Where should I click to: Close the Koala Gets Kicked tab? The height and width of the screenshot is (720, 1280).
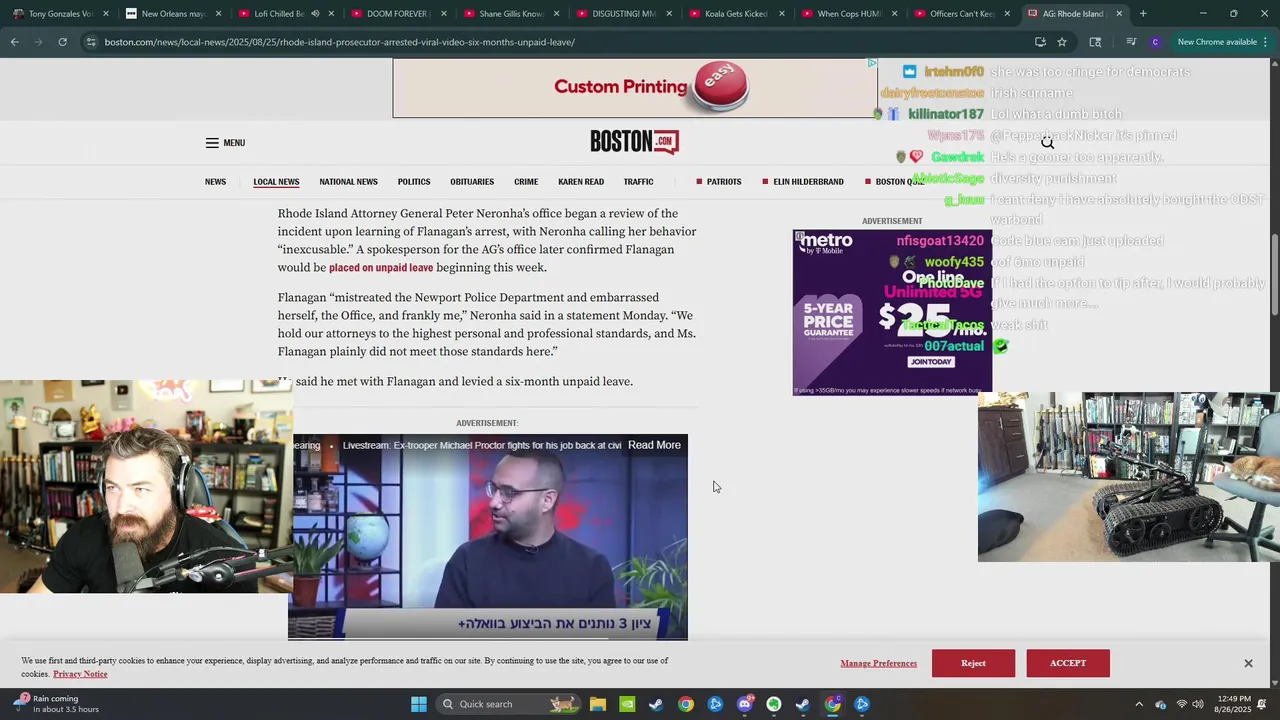pyautogui.click(x=781, y=14)
